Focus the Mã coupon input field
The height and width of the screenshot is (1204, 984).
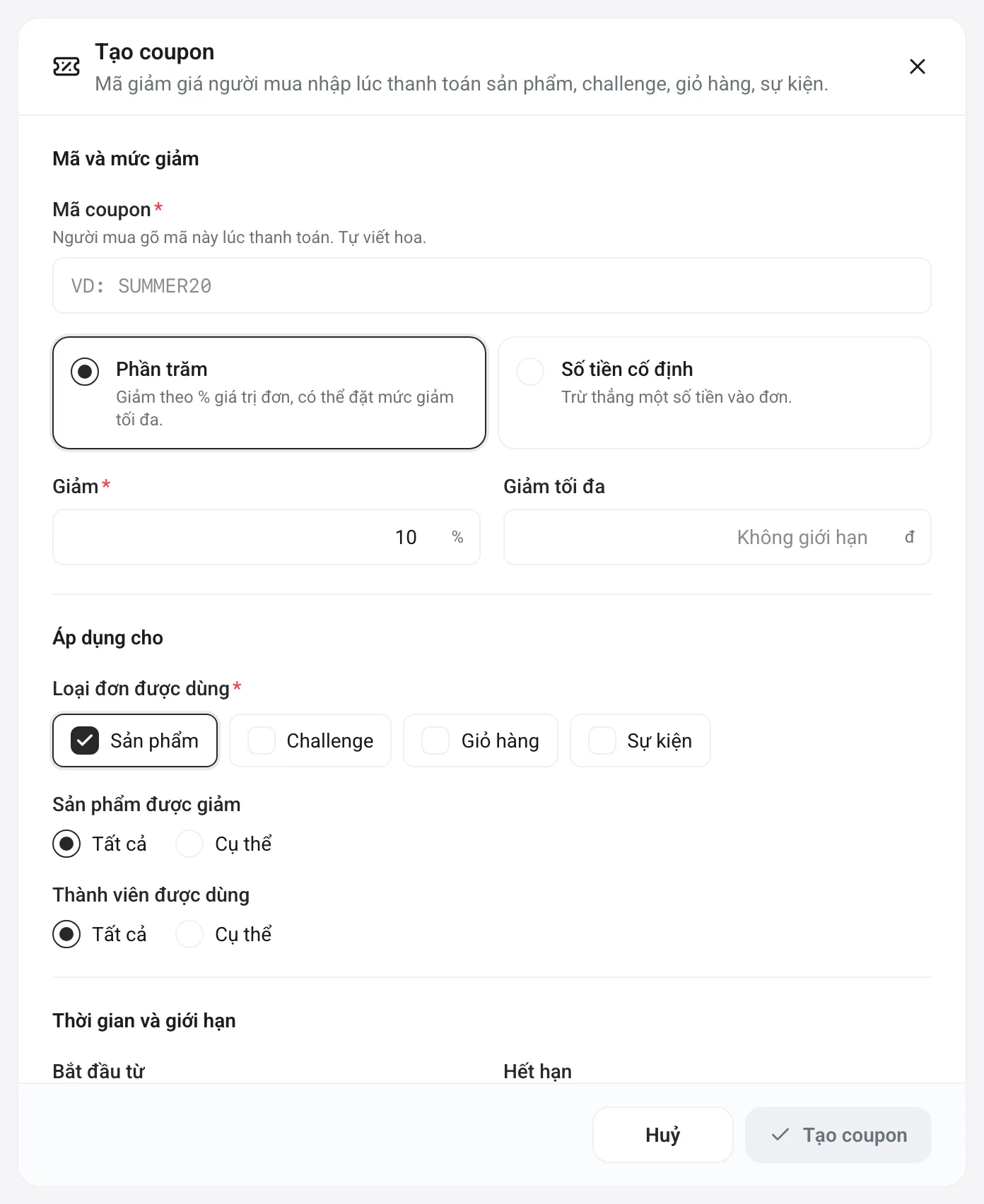492,285
